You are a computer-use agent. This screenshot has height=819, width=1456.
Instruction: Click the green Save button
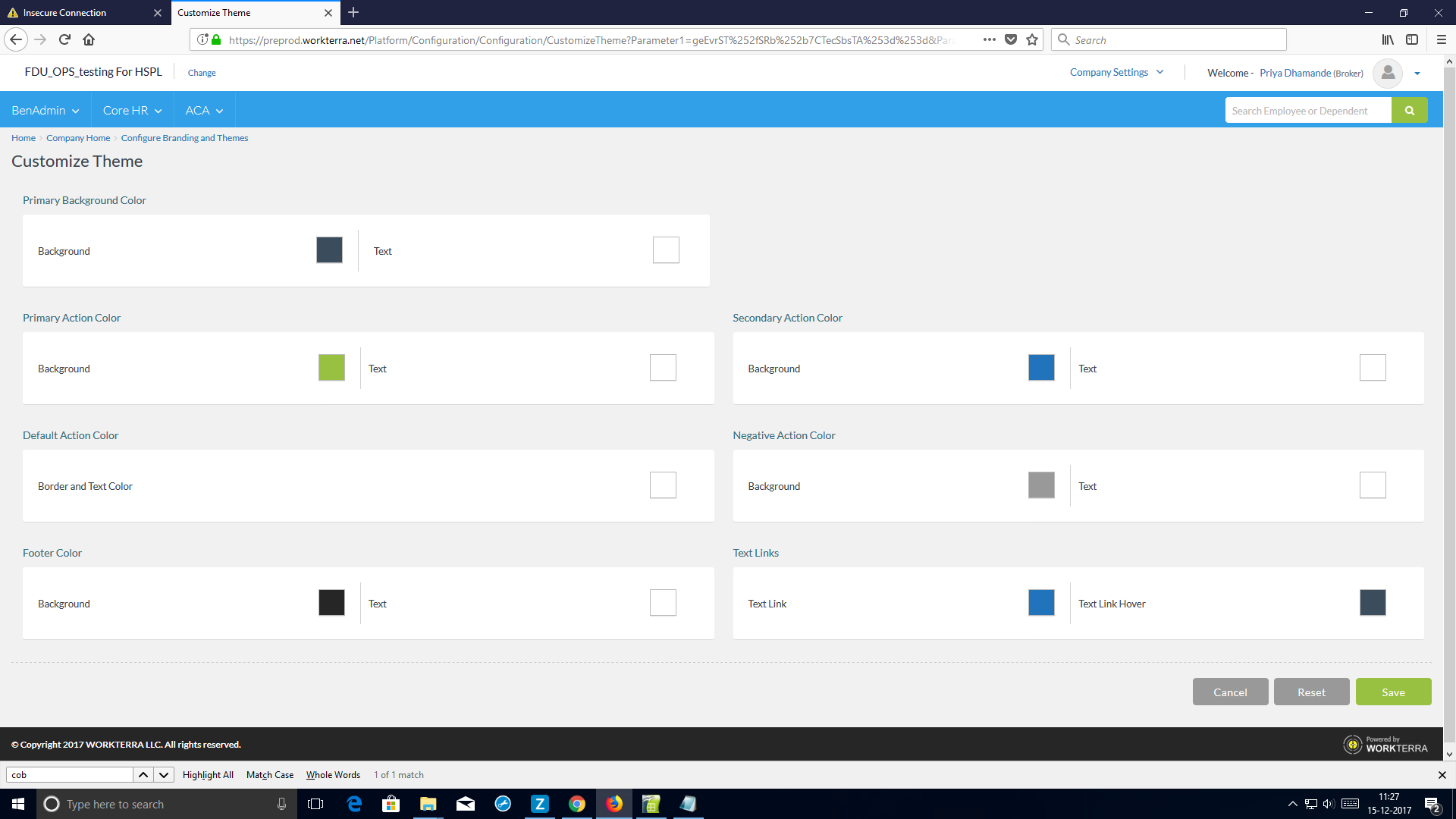1393,692
